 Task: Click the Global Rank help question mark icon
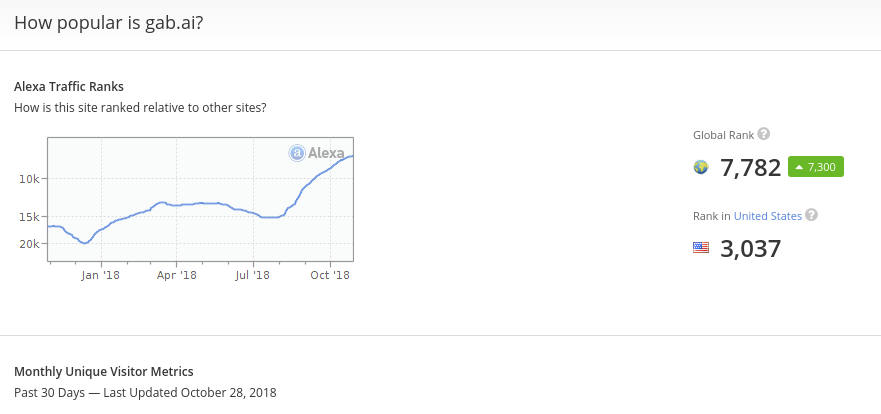pyautogui.click(x=764, y=134)
